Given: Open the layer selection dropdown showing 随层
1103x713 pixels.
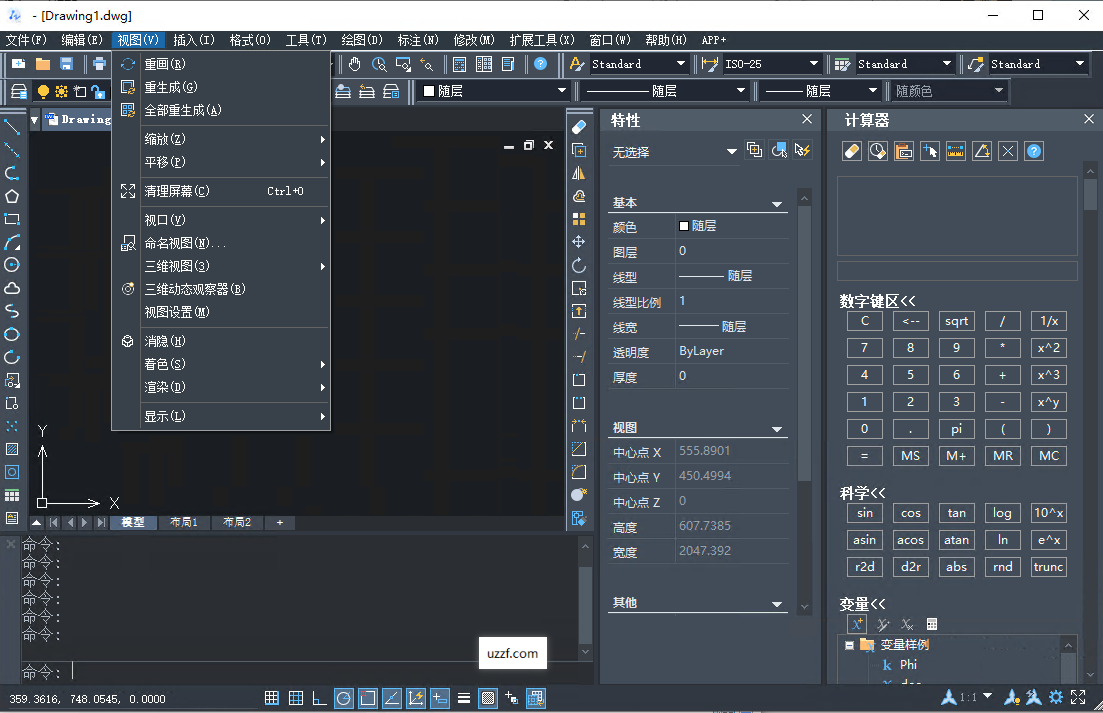Looking at the screenshot, I should point(560,90).
